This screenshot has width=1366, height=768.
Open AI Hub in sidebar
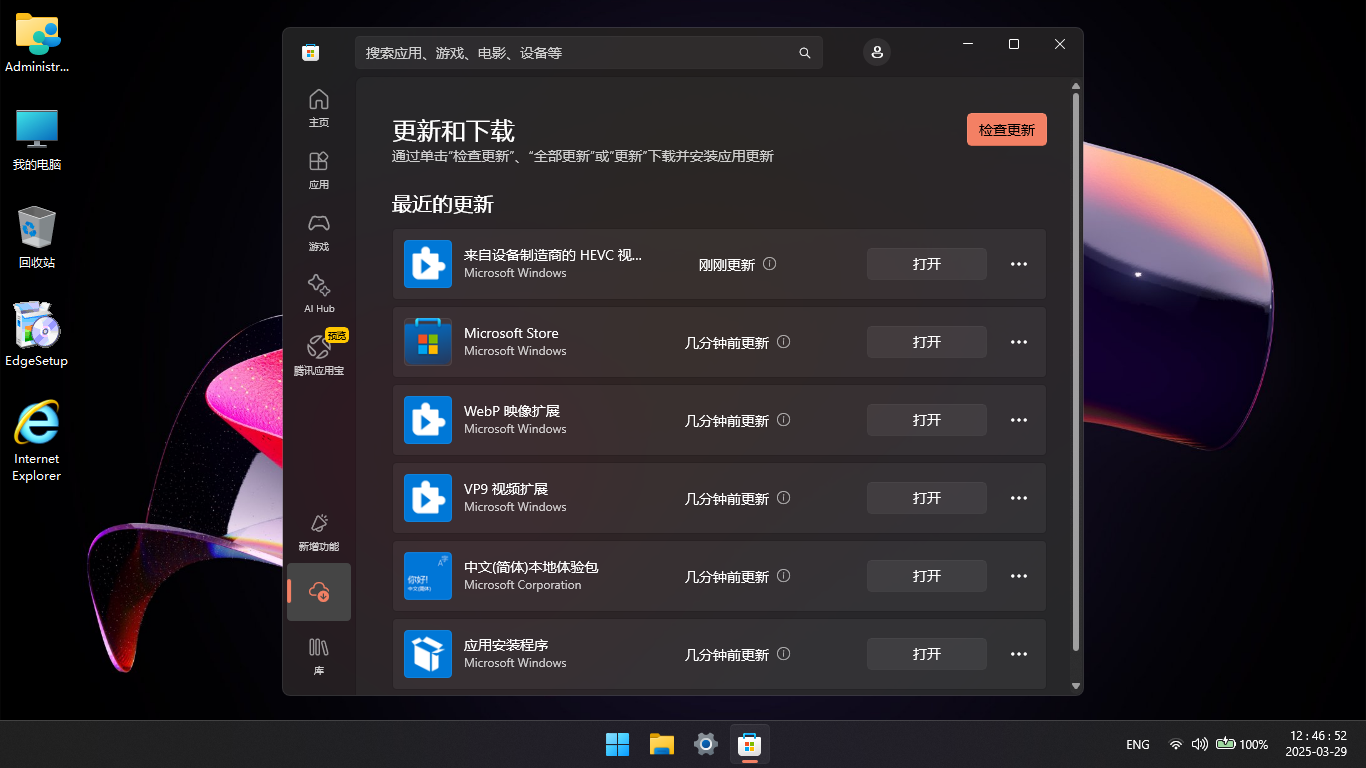coord(319,294)
